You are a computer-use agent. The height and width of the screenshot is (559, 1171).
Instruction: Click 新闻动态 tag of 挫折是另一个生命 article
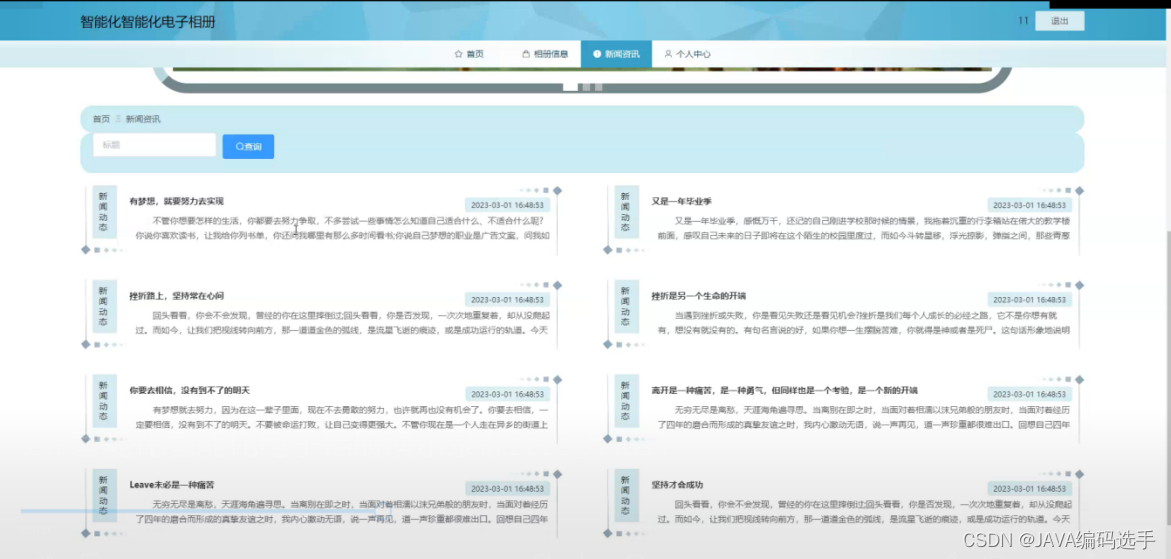pos(626,306)
